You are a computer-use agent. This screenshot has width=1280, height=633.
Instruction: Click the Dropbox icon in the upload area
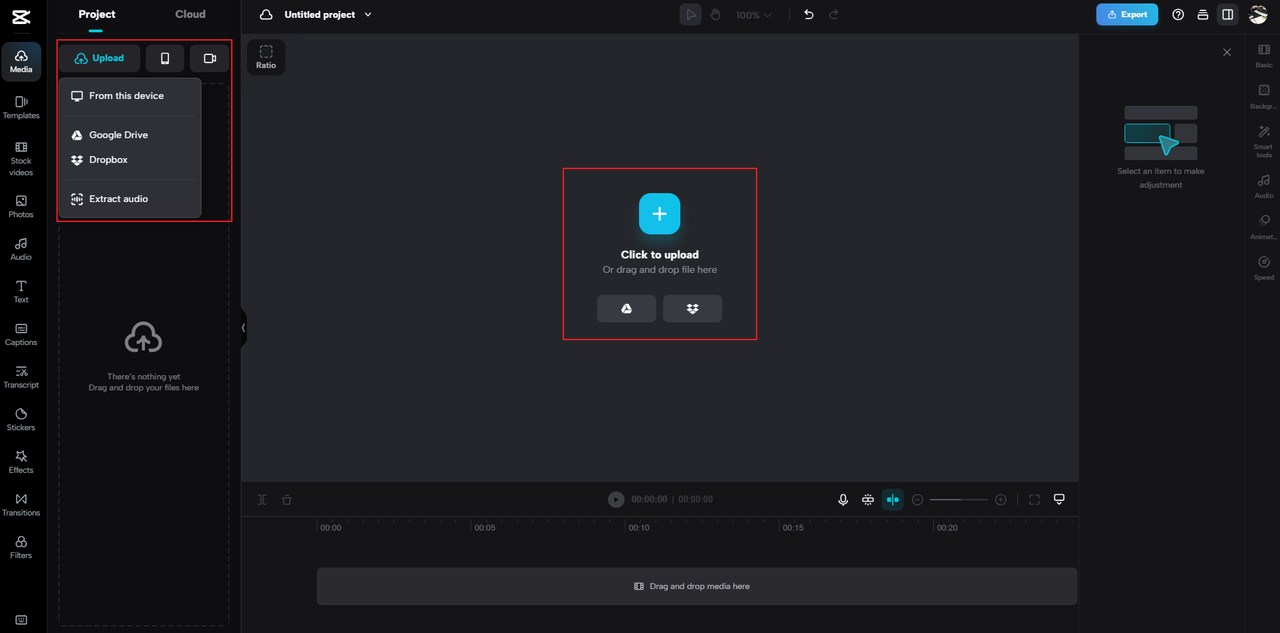692,308
